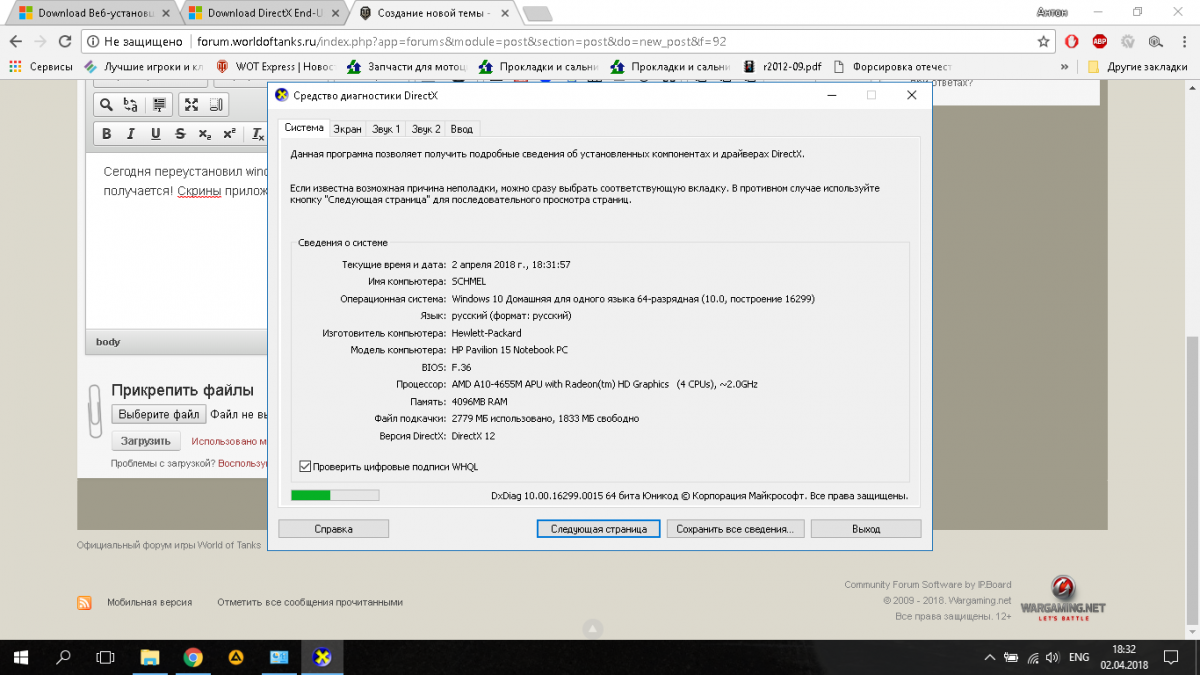Apply superscript formatting in forum editor
Image resolution: width=1200 pixels, height=675 pixels.
point(229,134)
